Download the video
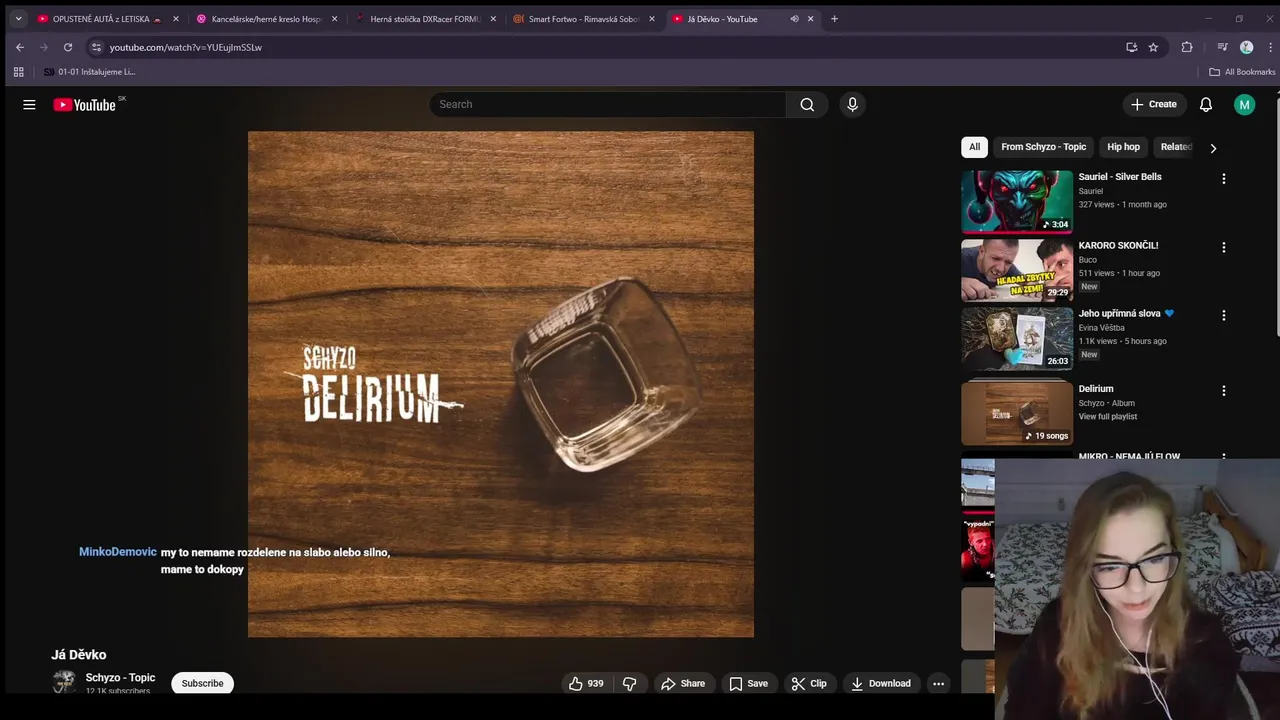The image size is (1280, 720). (x=880, y=683)
